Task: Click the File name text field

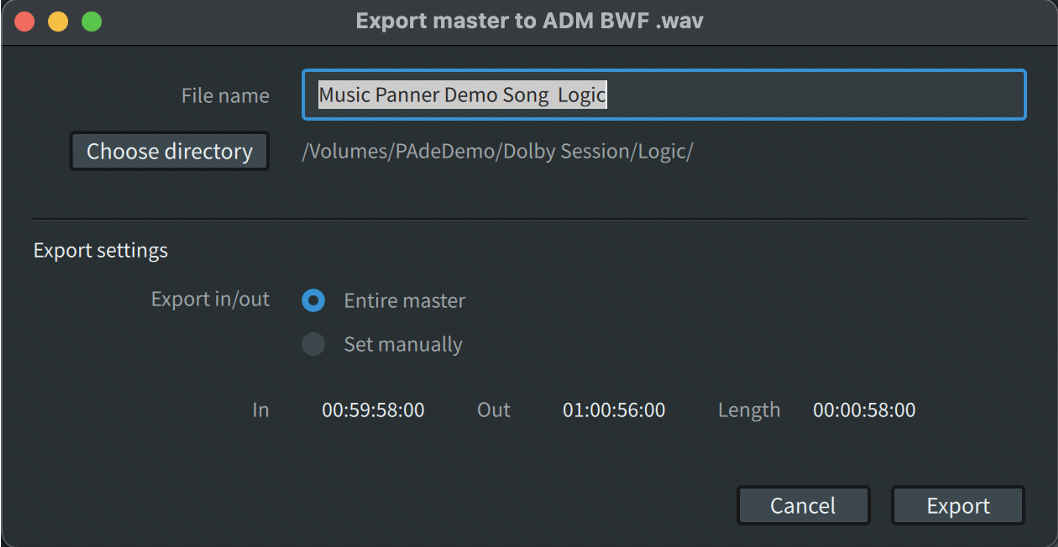Action: coord(664,95)
